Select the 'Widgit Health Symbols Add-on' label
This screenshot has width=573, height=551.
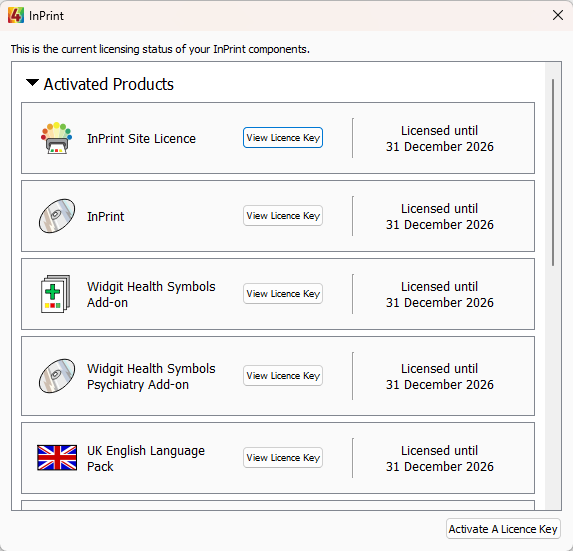tap(151, 294)
